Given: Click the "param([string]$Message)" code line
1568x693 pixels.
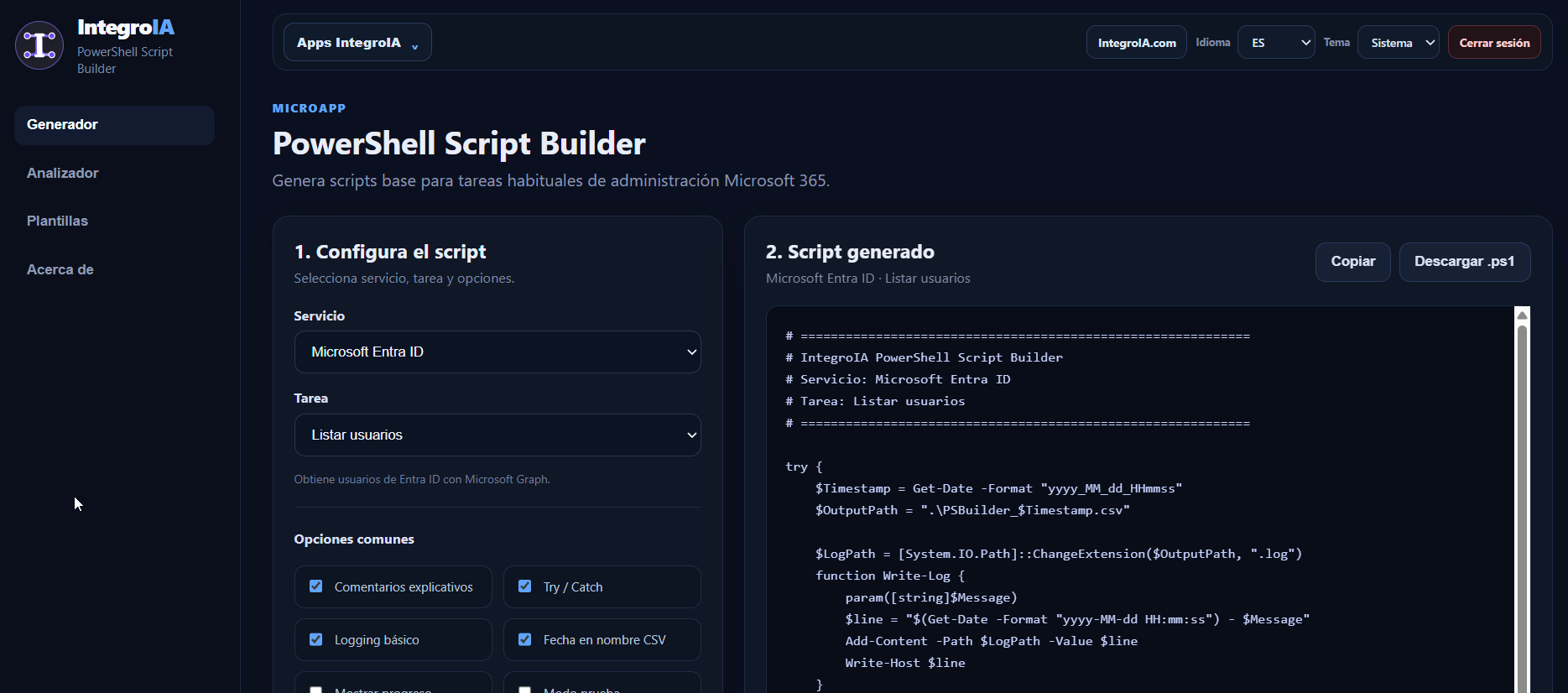Looking at the screenshot, I should (x=931, y=597).
